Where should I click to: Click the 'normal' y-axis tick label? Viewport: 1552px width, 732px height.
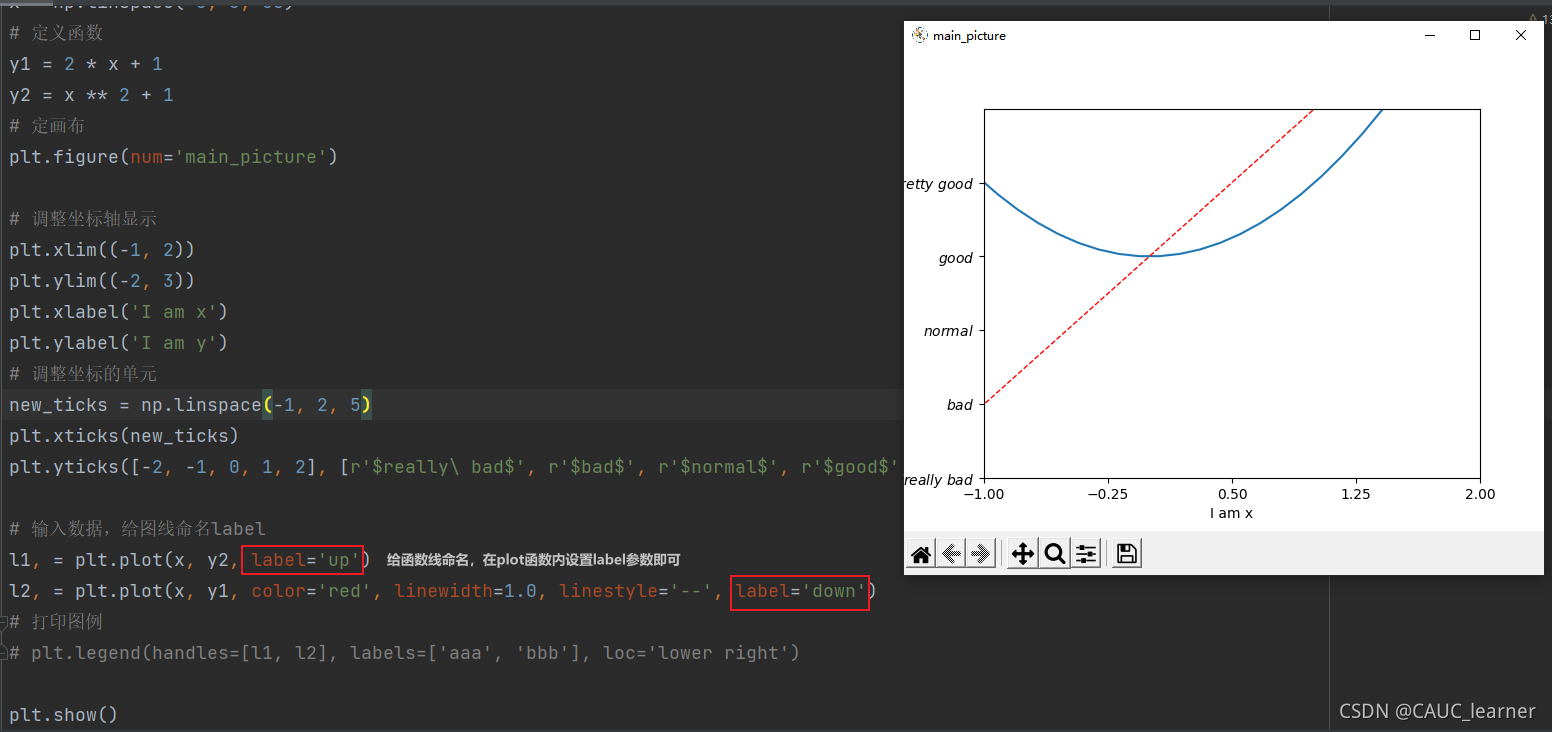click(x=948, y=331)
